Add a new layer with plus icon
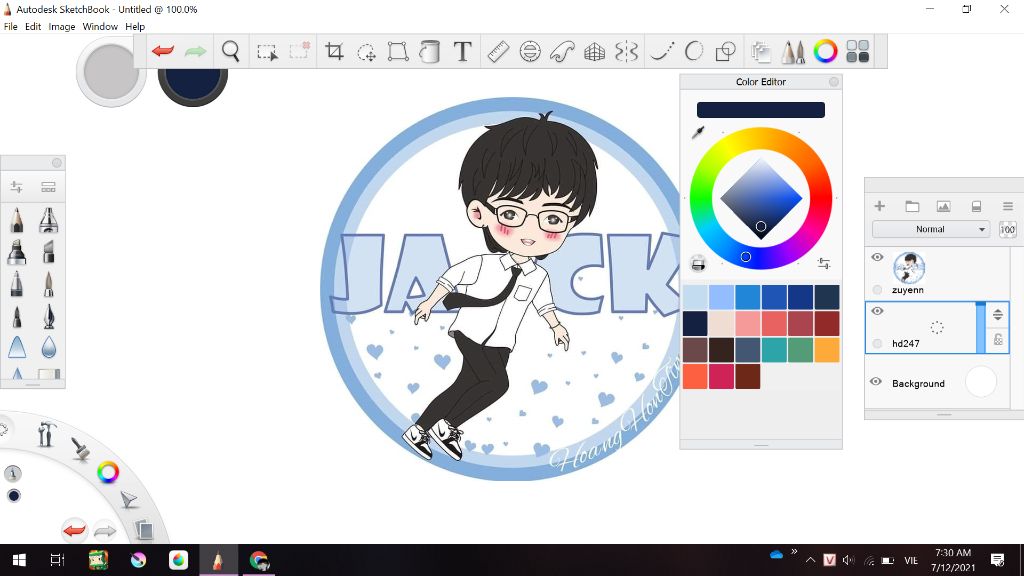1024x576 pixels. 880,206
